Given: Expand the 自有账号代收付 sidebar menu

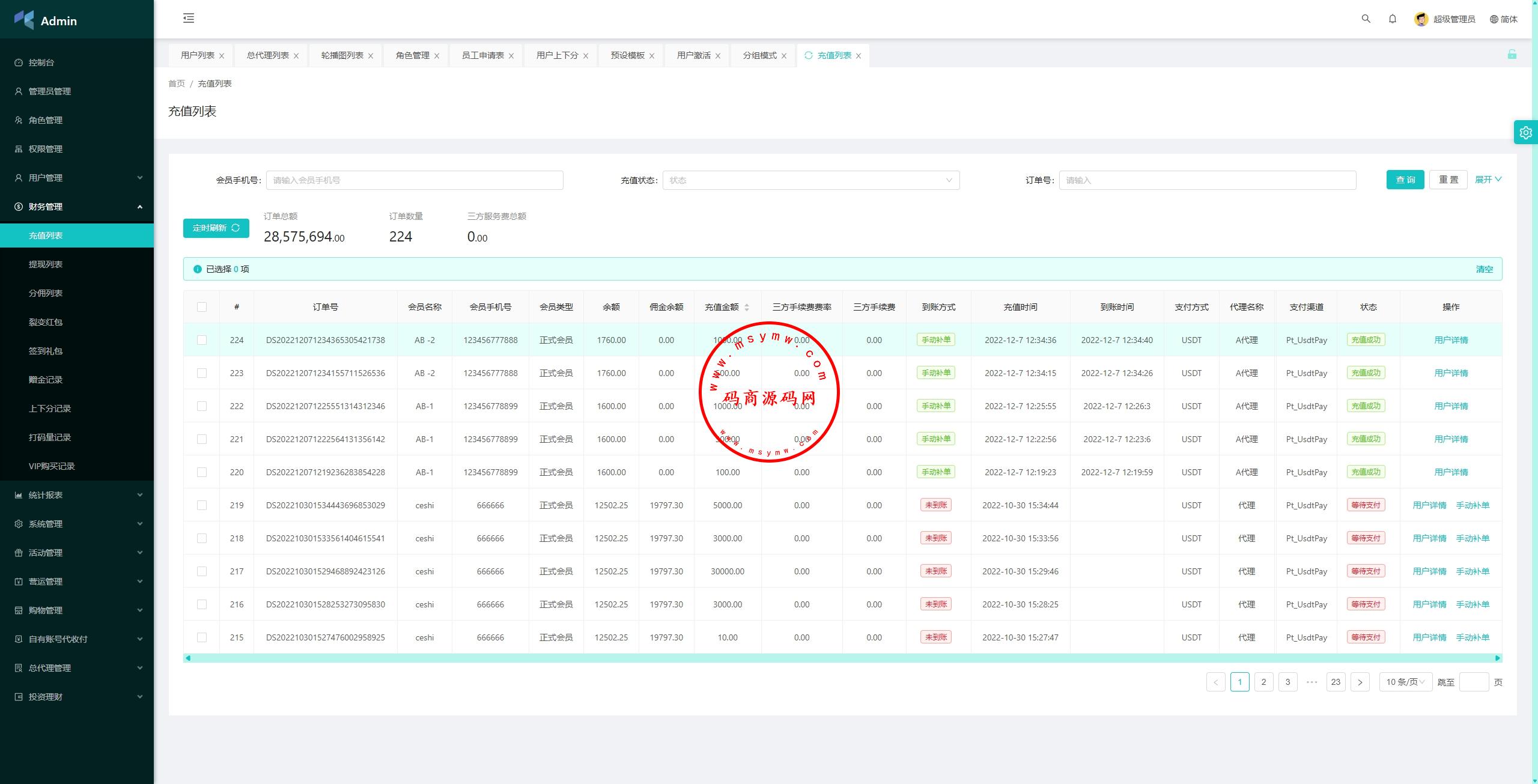Looking at the screenshot, I should (77, 639).
